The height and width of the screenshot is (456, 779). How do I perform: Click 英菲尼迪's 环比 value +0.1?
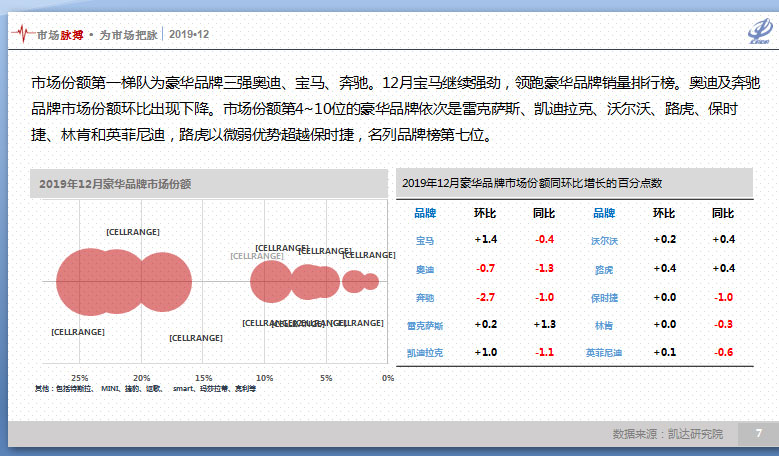click(665, 352)
